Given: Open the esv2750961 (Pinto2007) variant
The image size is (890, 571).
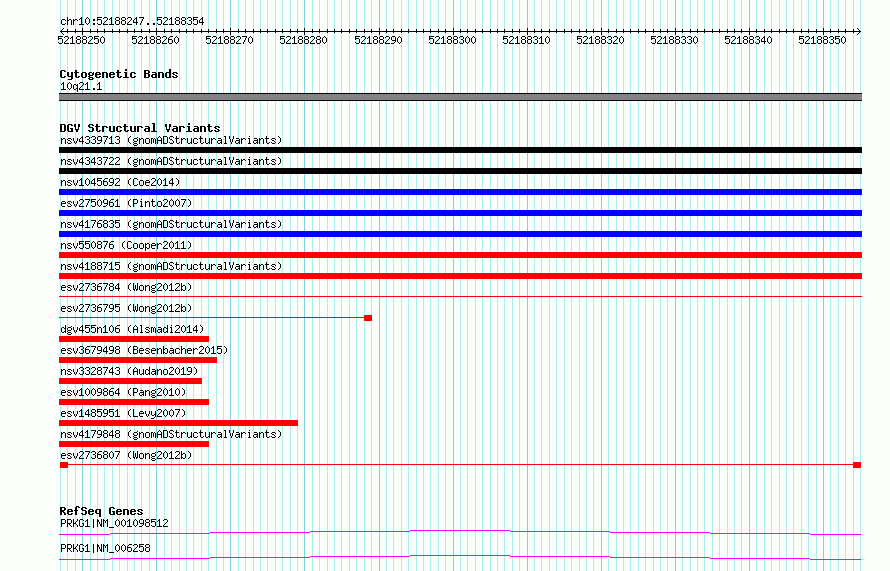Looking at the screenshot, I should 126,203.
